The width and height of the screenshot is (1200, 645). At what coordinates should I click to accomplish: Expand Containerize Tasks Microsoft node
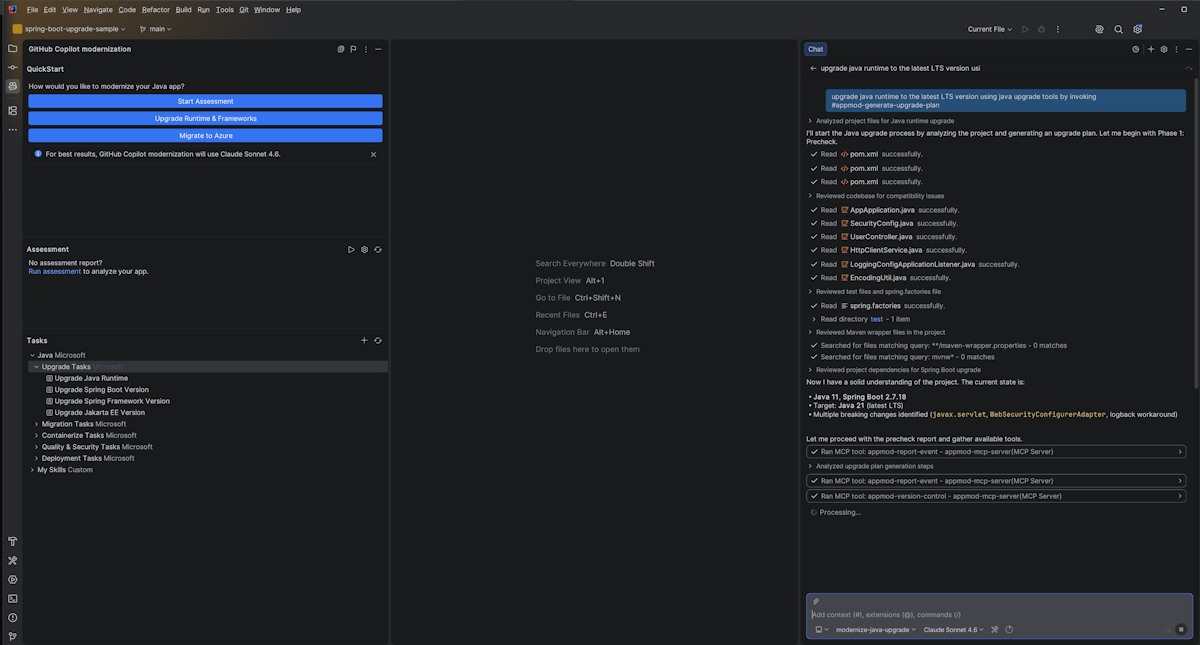(37, 435)
